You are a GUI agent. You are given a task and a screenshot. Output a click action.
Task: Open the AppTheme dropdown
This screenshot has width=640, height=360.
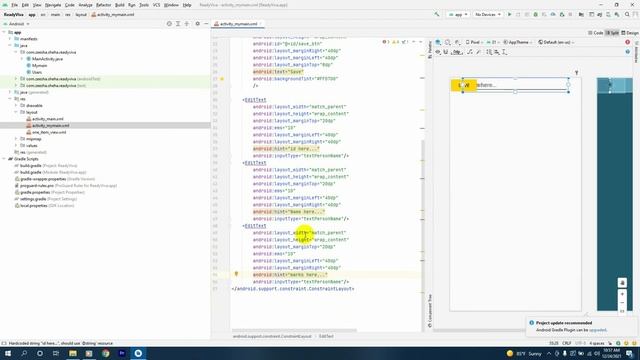(x=518, y=42)
